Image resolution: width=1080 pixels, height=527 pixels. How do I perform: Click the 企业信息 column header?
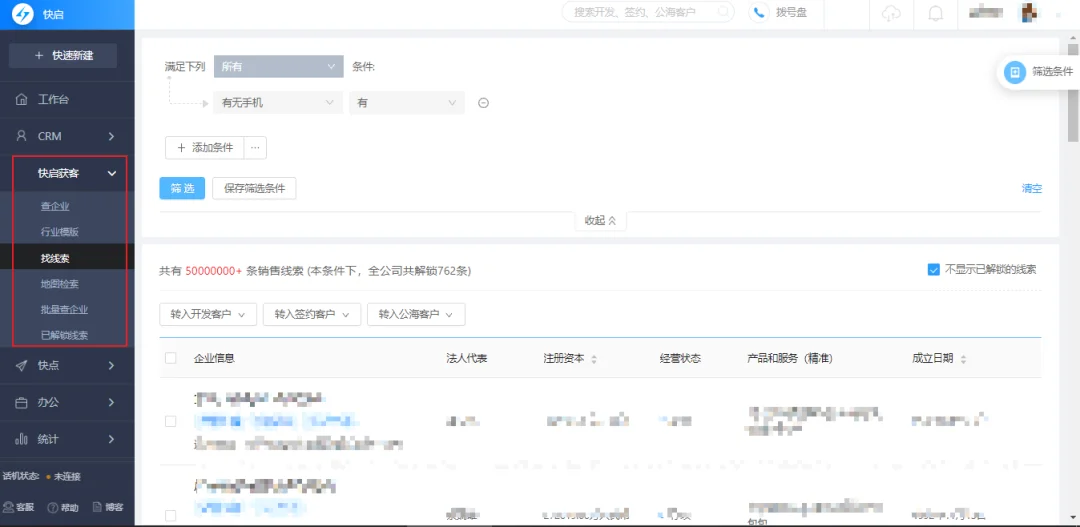coord(214,358)
